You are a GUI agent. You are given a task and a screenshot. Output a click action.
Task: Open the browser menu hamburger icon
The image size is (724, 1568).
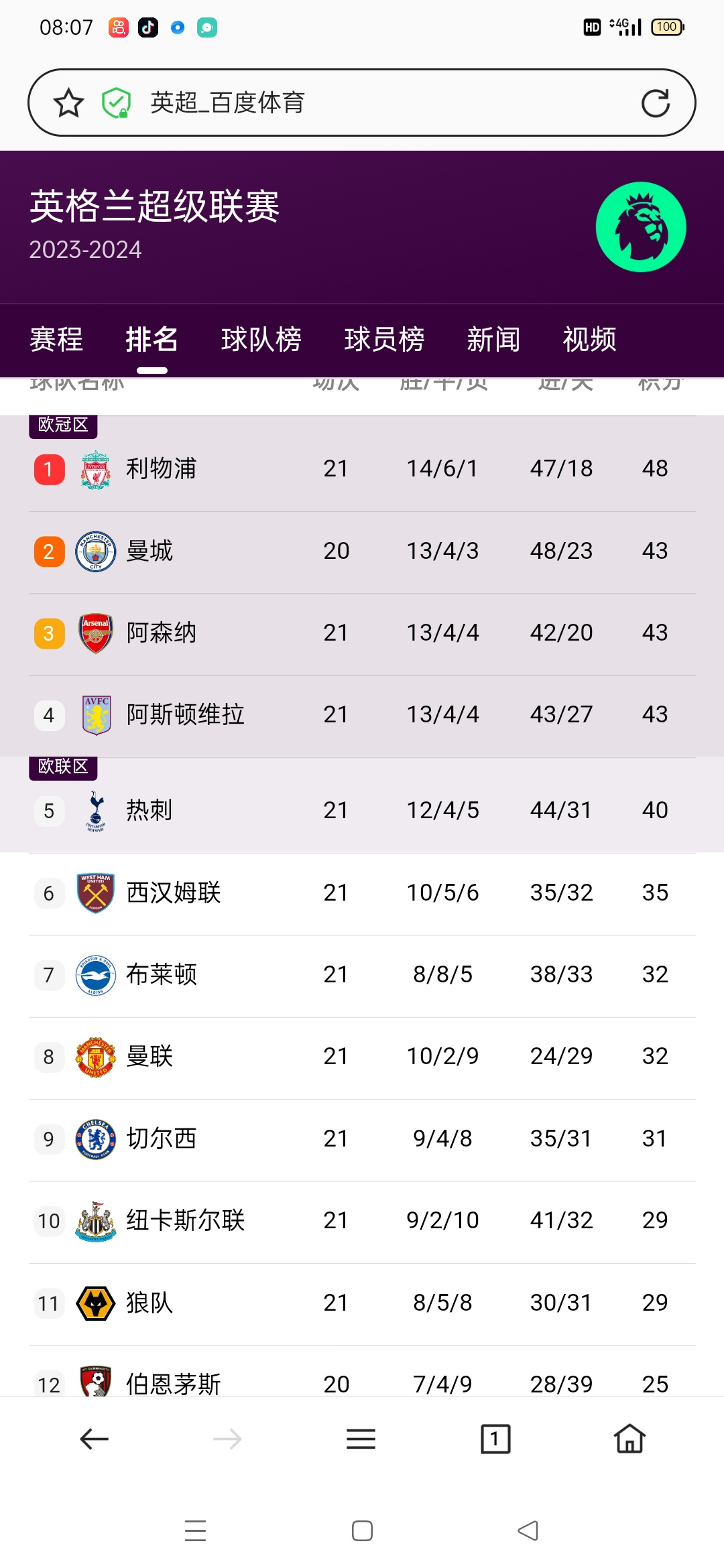tap(361, 1439)
